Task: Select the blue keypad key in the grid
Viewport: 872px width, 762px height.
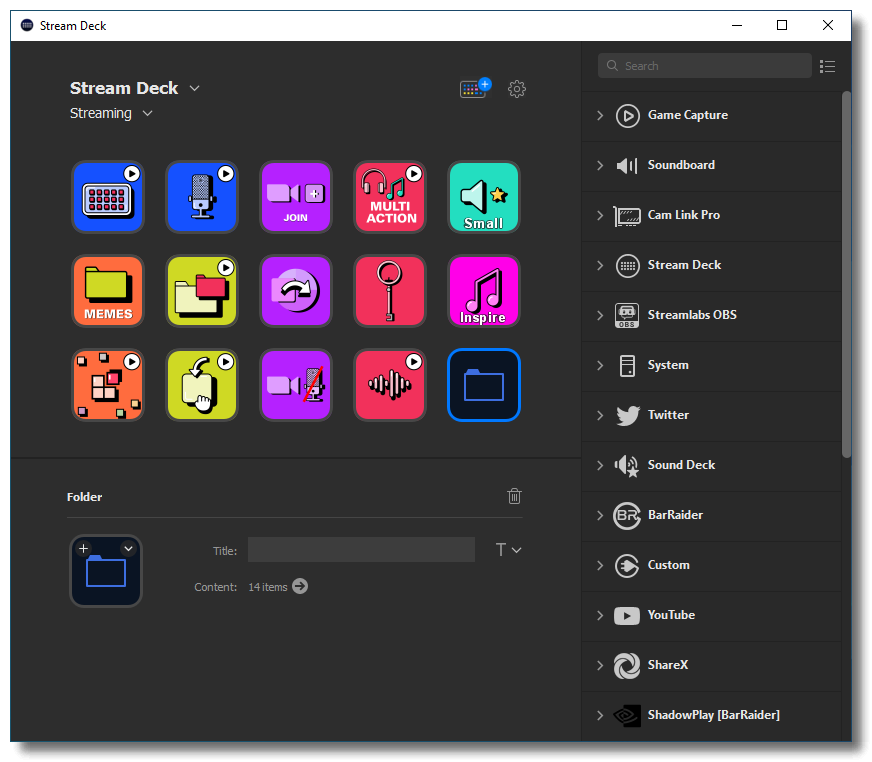Action: pyautogui.click(x=108, y=197)
